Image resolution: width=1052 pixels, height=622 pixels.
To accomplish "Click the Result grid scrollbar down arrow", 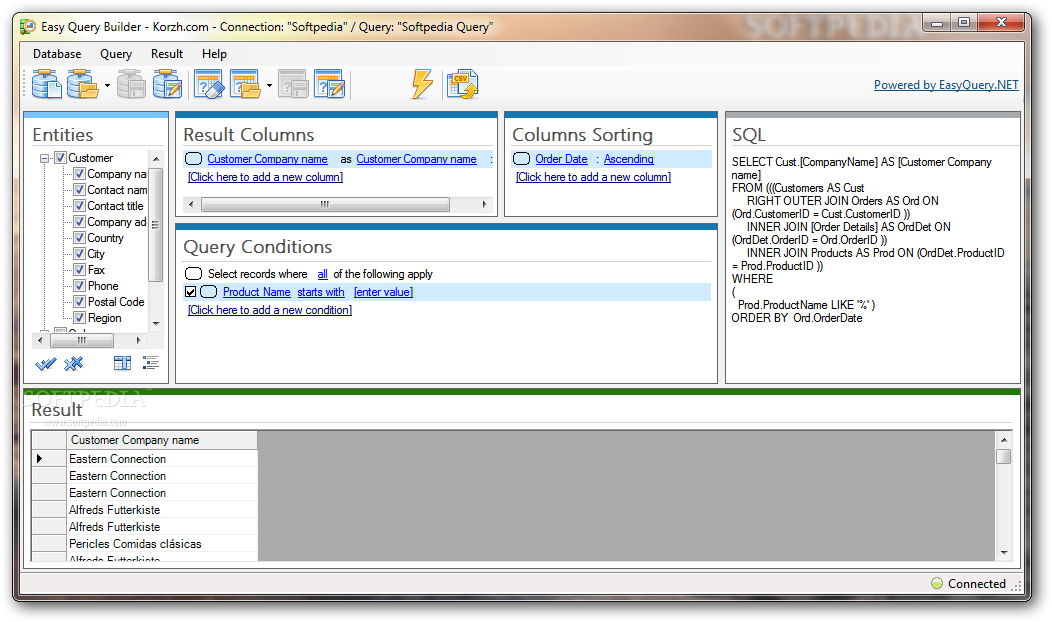I will pyautogui.click(x=1004, y=553).
